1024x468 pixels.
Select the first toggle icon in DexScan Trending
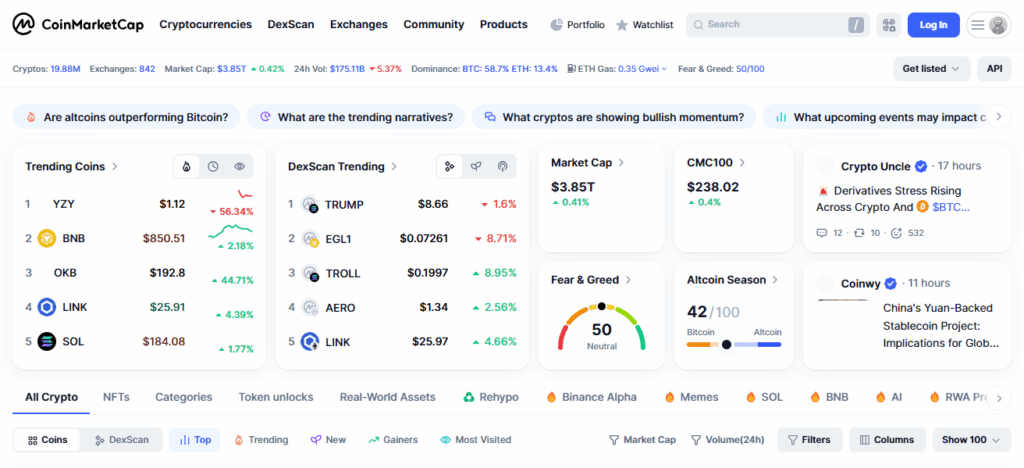point(449,166)
